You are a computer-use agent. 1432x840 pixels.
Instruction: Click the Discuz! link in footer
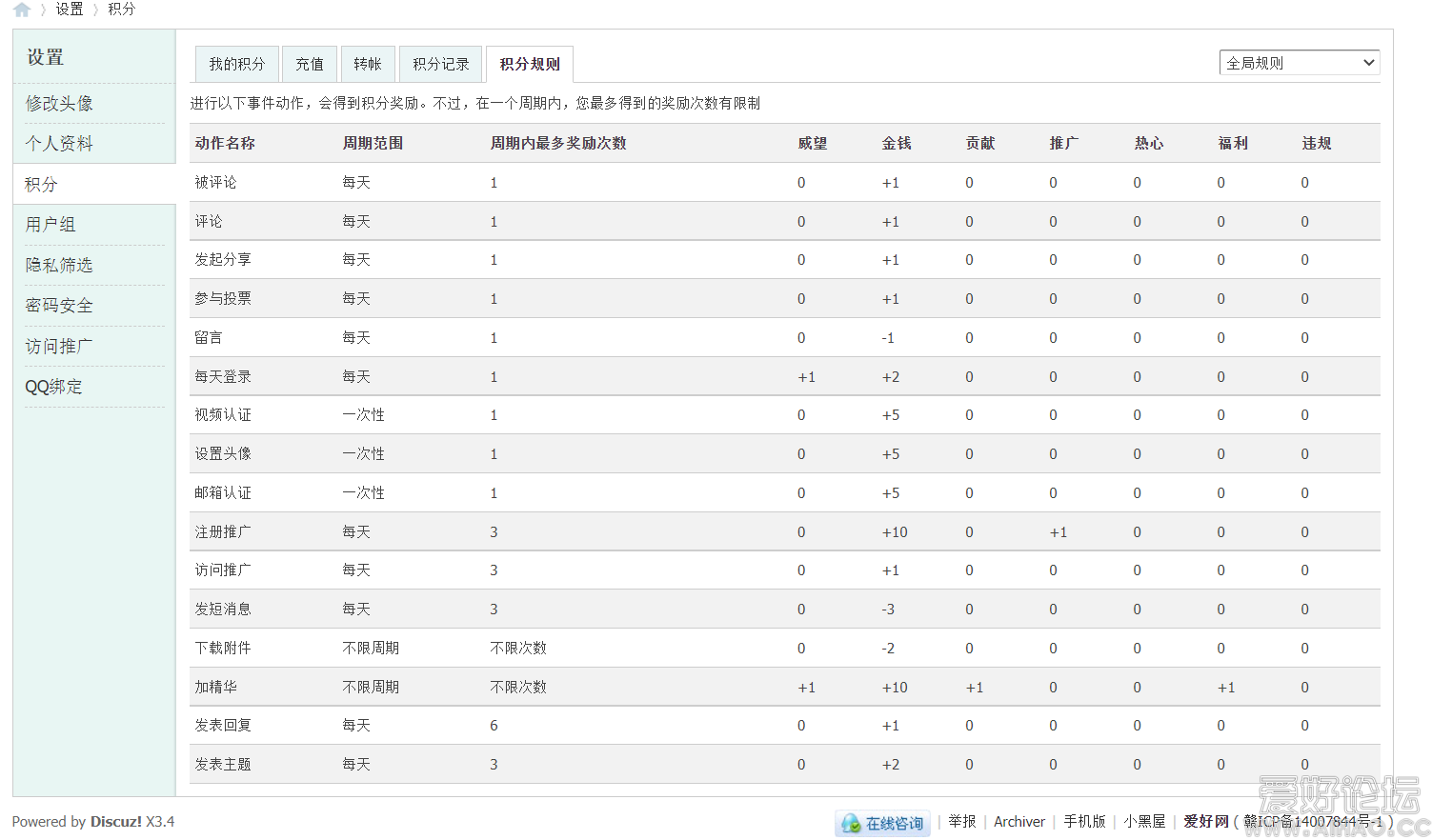[x=115, y=821]
